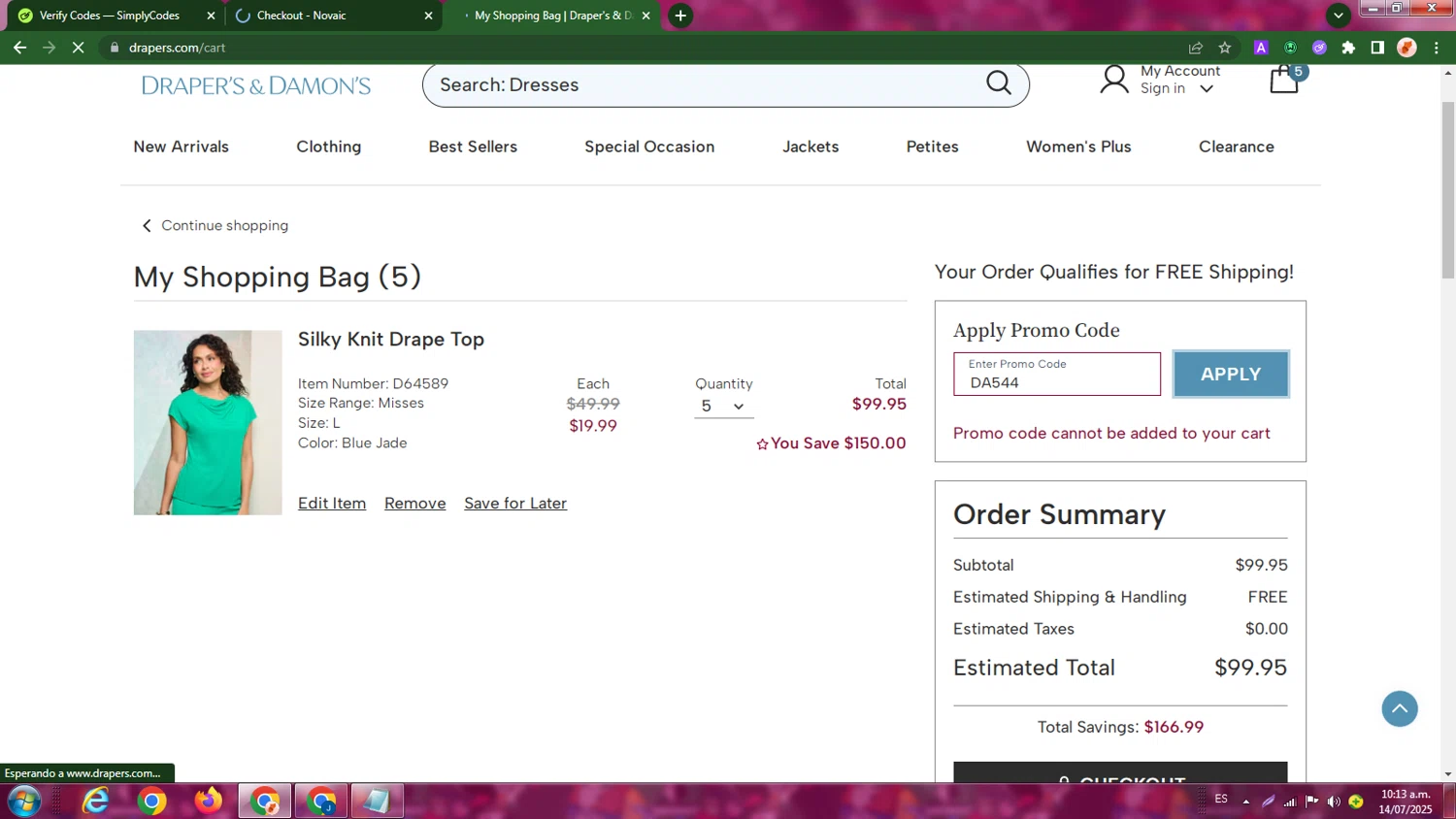Viewport: 1456px width, 819px height.
Task: Open Petites menu
Action: pyautogui.click(x=933, y=147)
